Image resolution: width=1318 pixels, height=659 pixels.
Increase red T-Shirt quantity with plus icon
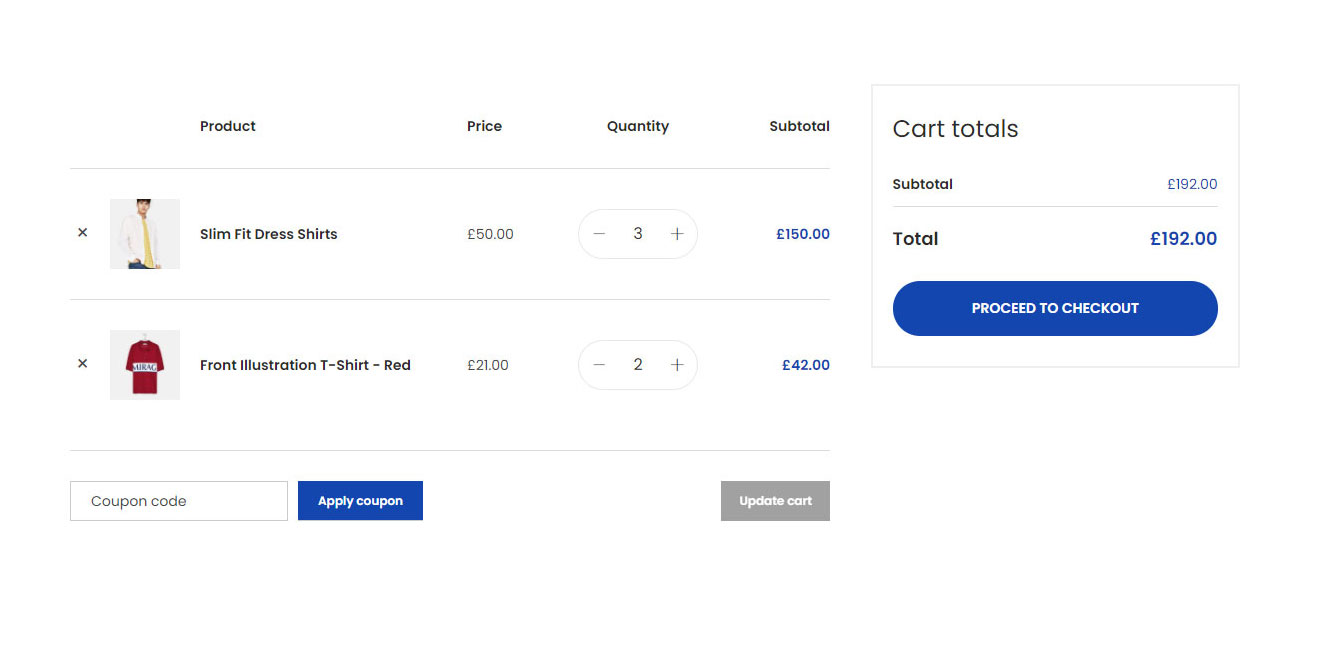coord(677,365)
